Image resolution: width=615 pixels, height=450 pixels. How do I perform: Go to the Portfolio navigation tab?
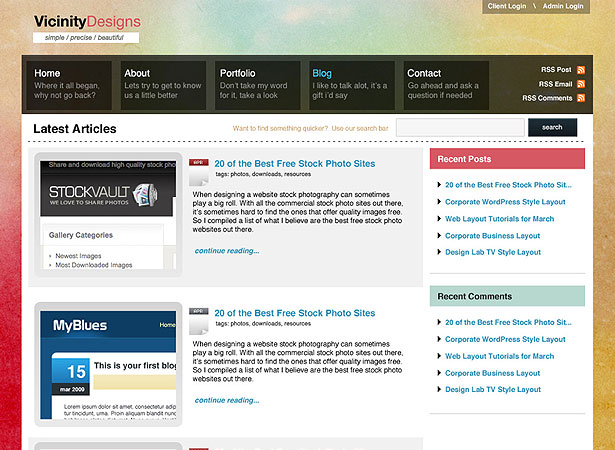pos(258,85)
